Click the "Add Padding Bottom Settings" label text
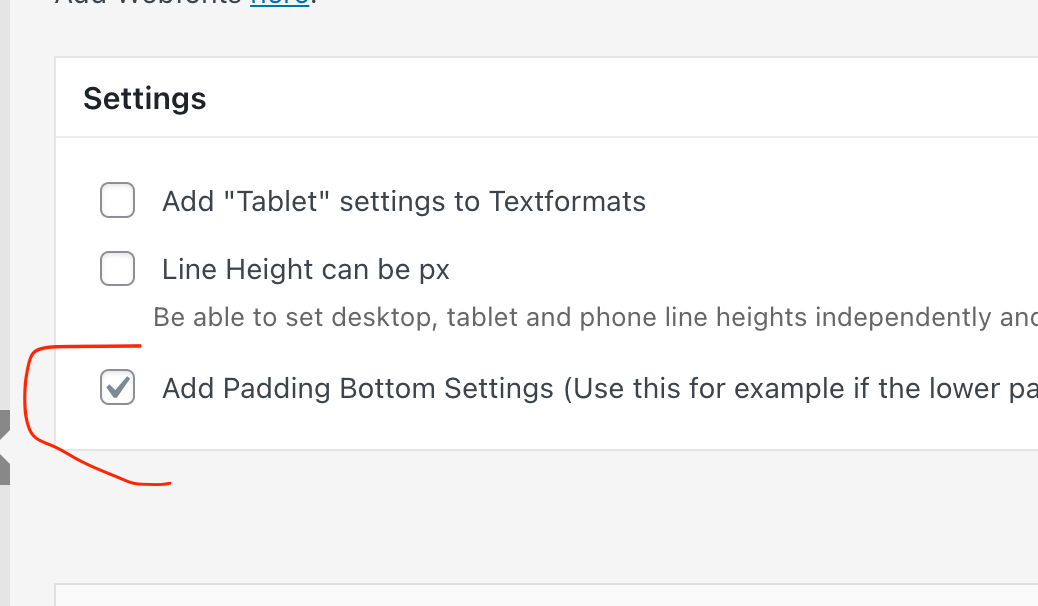 point(358,388)
